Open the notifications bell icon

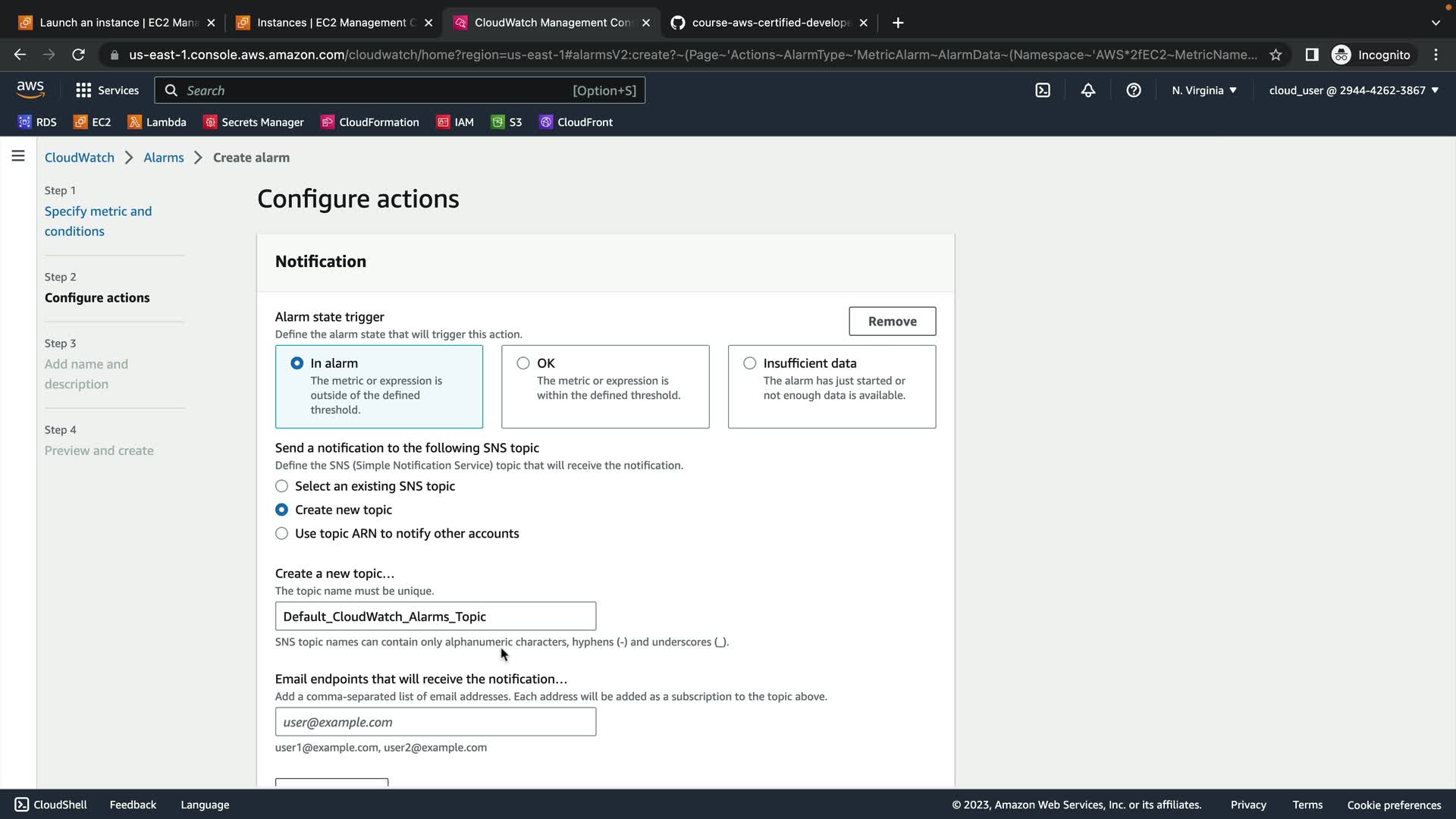pyautogui.click(x=1087, y=90)
